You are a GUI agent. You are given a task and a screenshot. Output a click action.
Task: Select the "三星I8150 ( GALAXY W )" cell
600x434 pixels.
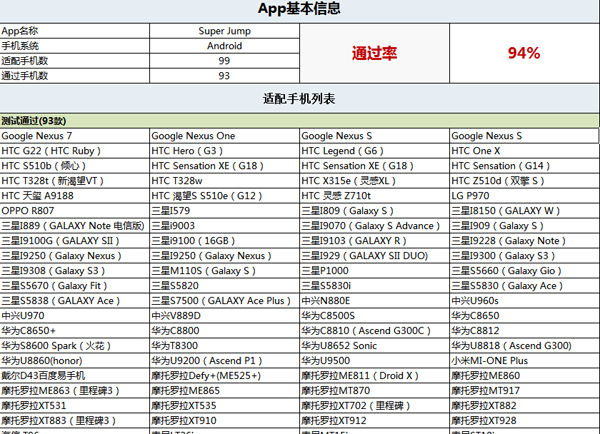click(524, 210)
